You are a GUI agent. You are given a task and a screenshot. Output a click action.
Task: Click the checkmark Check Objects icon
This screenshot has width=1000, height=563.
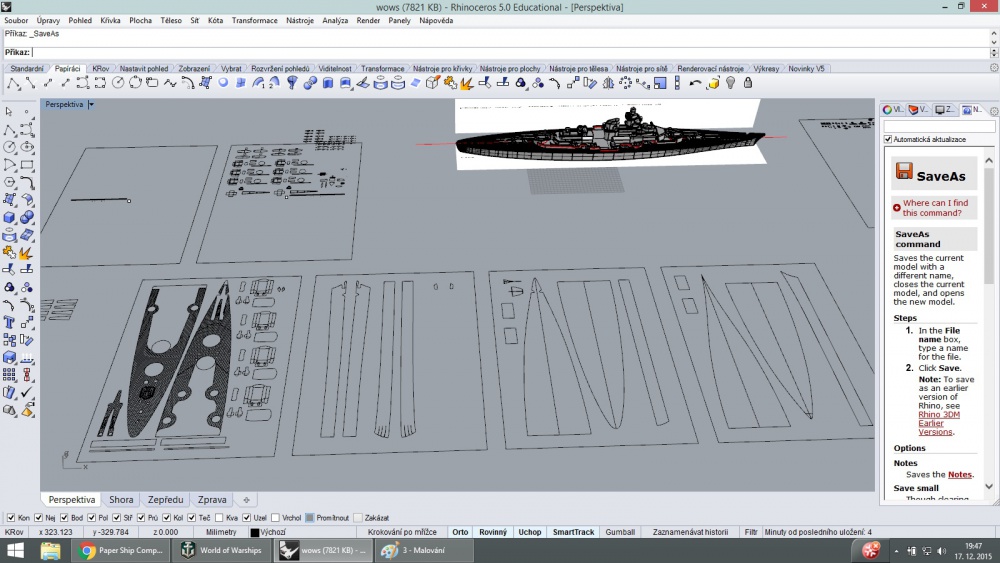coord(27,393)
